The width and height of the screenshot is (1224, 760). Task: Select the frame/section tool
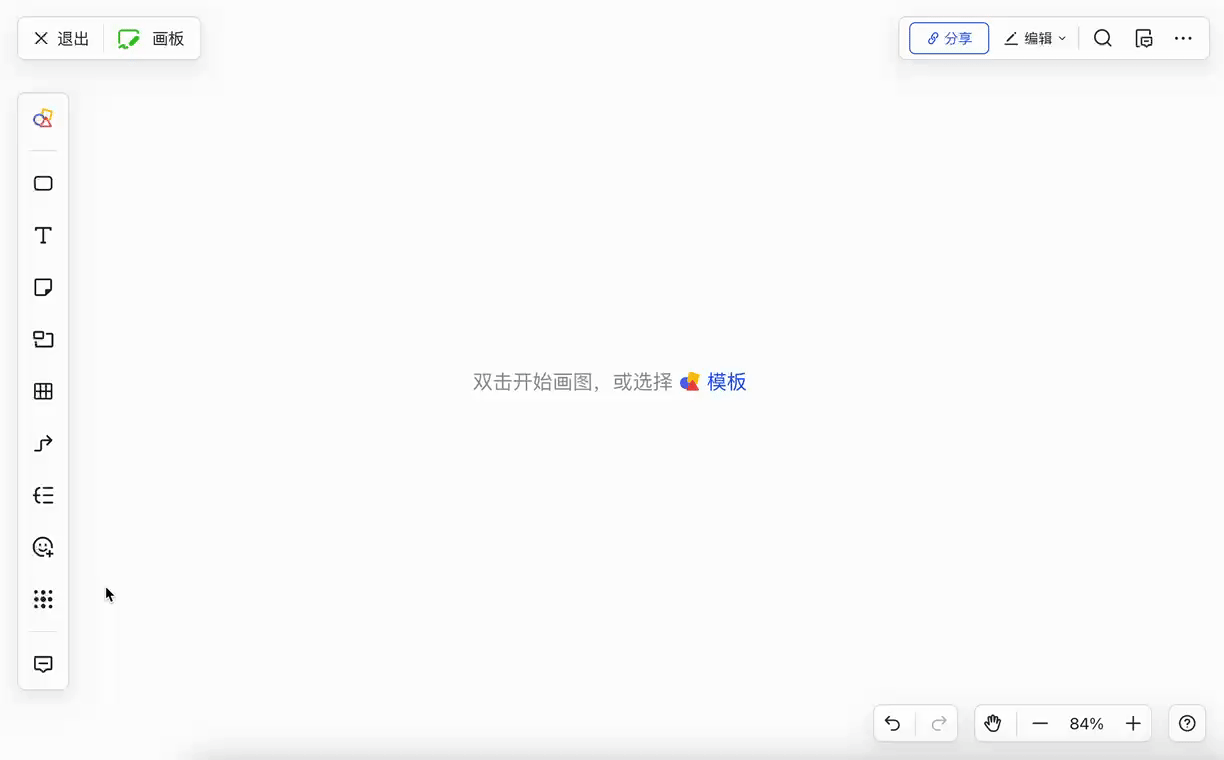tap(43, 339)
